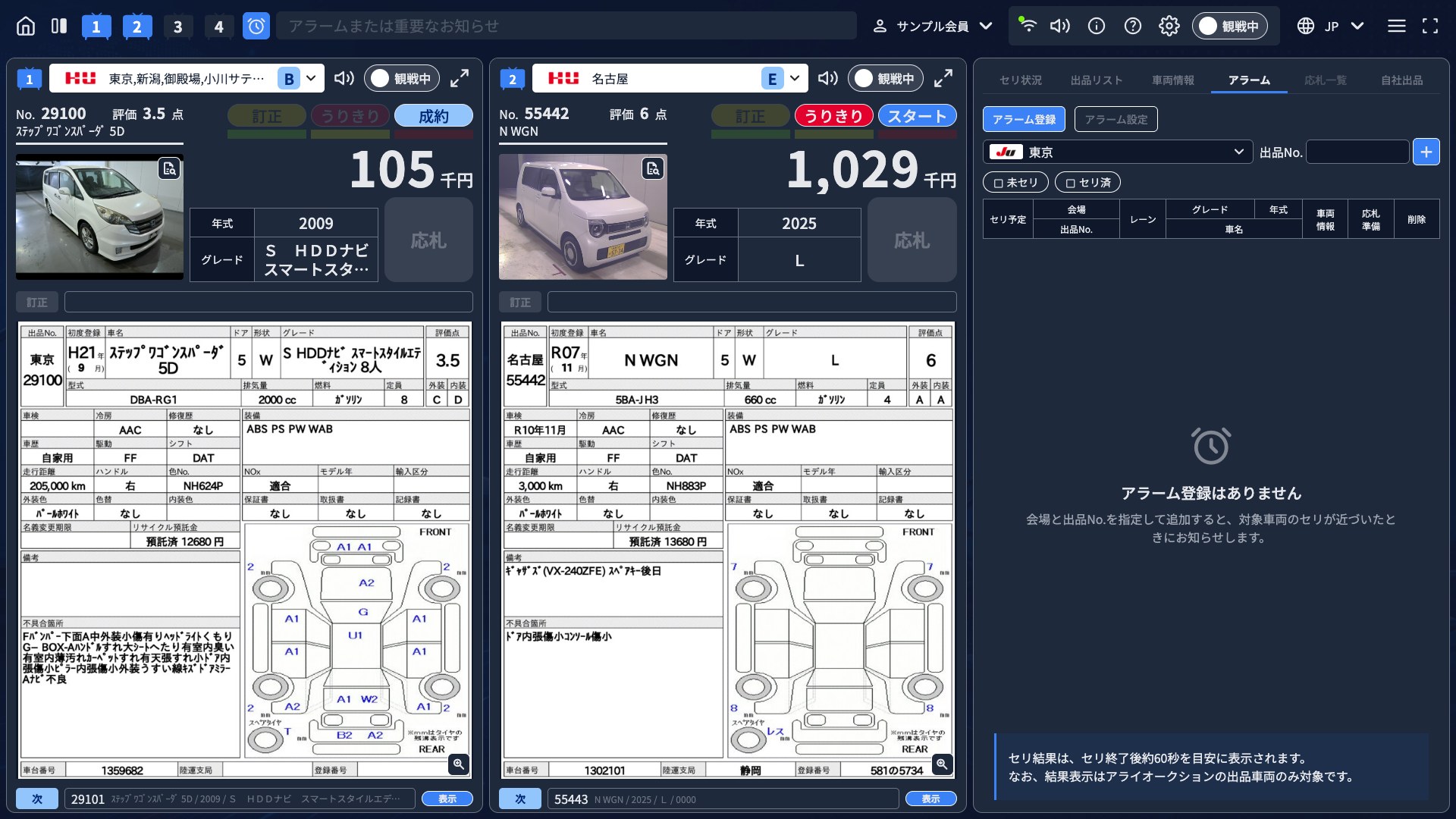Zoom into panel 1 inspection sheet
The height and width of the screenshot is (819, 1456).
458,764
